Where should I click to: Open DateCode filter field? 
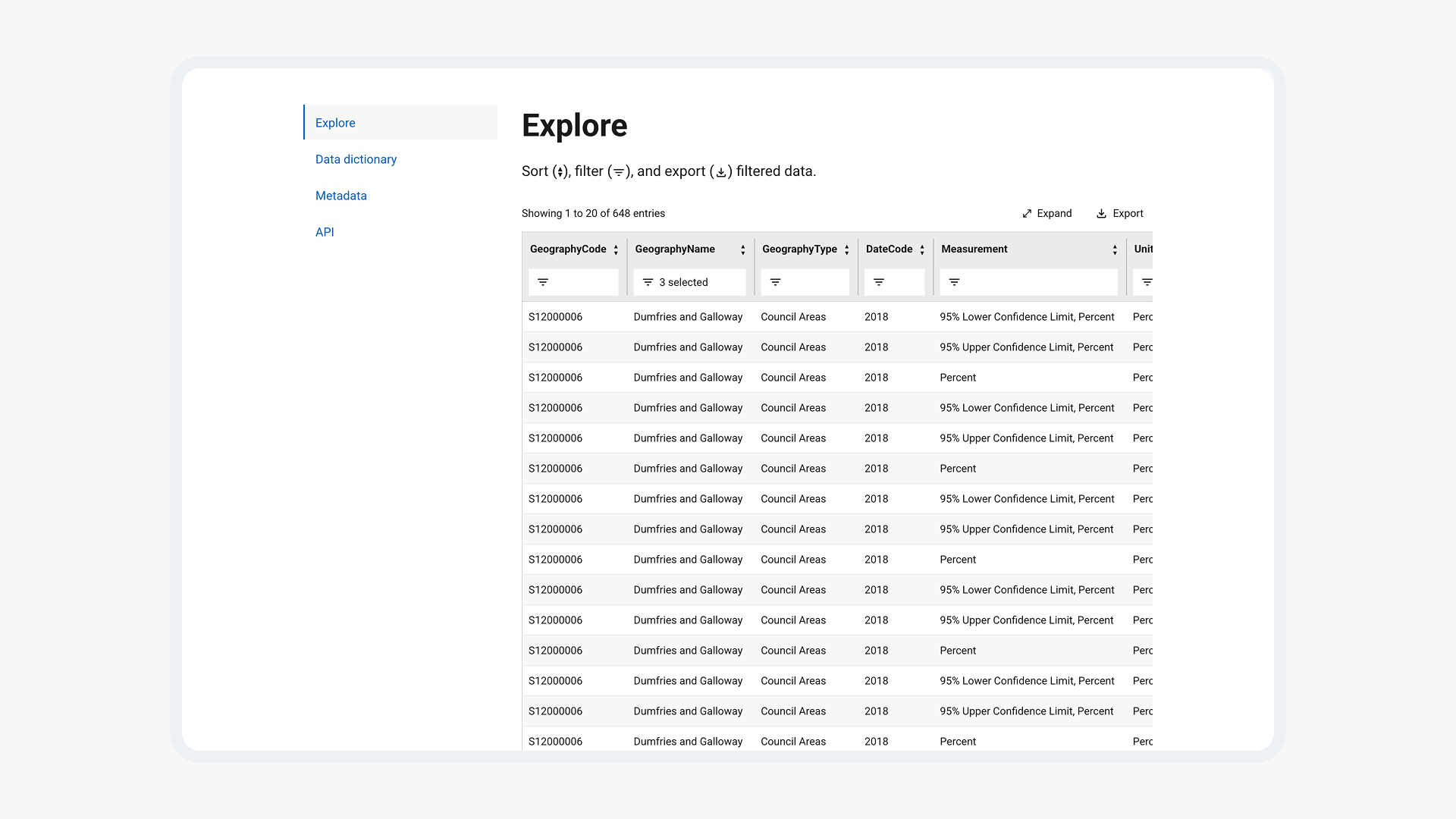[x=895, y=282]
